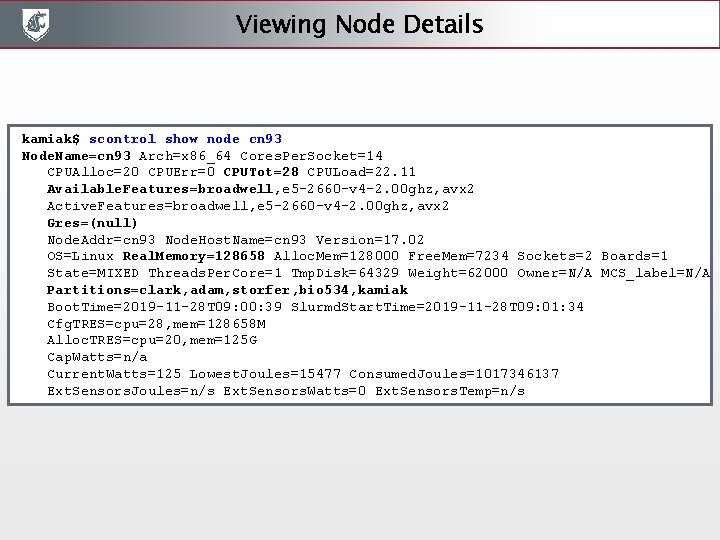Click the value 'NodeHostName=cn93'

tap(236, 240)
